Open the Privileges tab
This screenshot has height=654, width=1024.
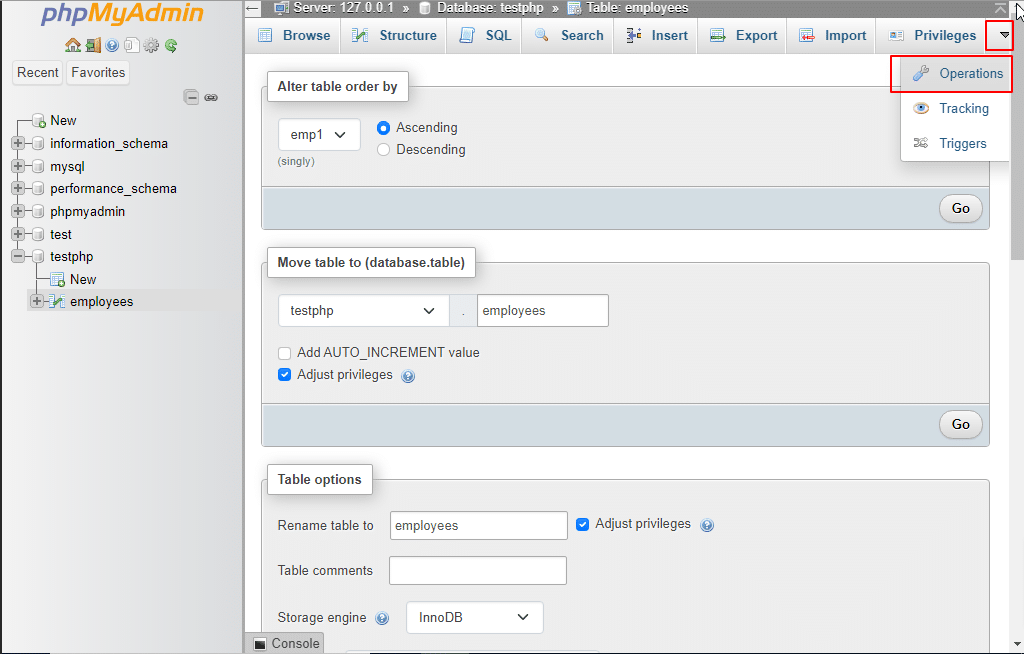(932, 35)
